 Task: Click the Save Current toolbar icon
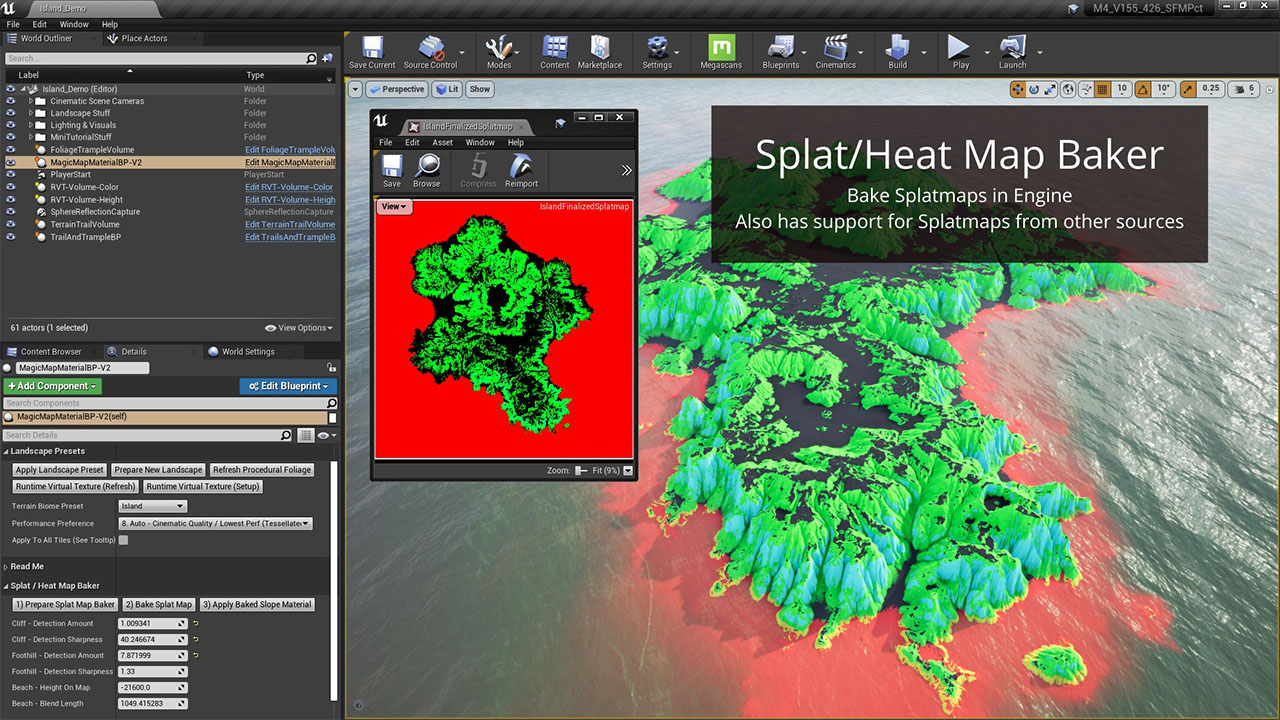pyautogui.click(x=372, y=52)
